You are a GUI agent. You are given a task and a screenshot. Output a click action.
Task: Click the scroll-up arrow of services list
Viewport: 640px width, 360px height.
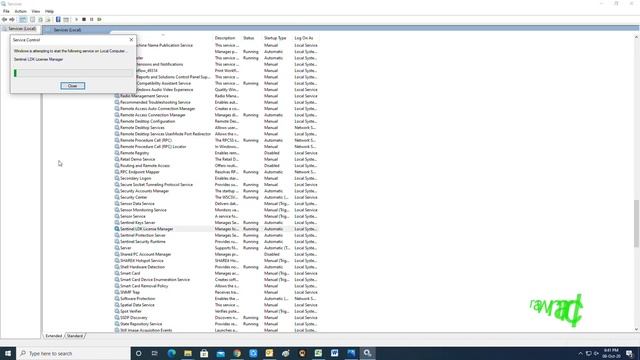coord(636,38)
